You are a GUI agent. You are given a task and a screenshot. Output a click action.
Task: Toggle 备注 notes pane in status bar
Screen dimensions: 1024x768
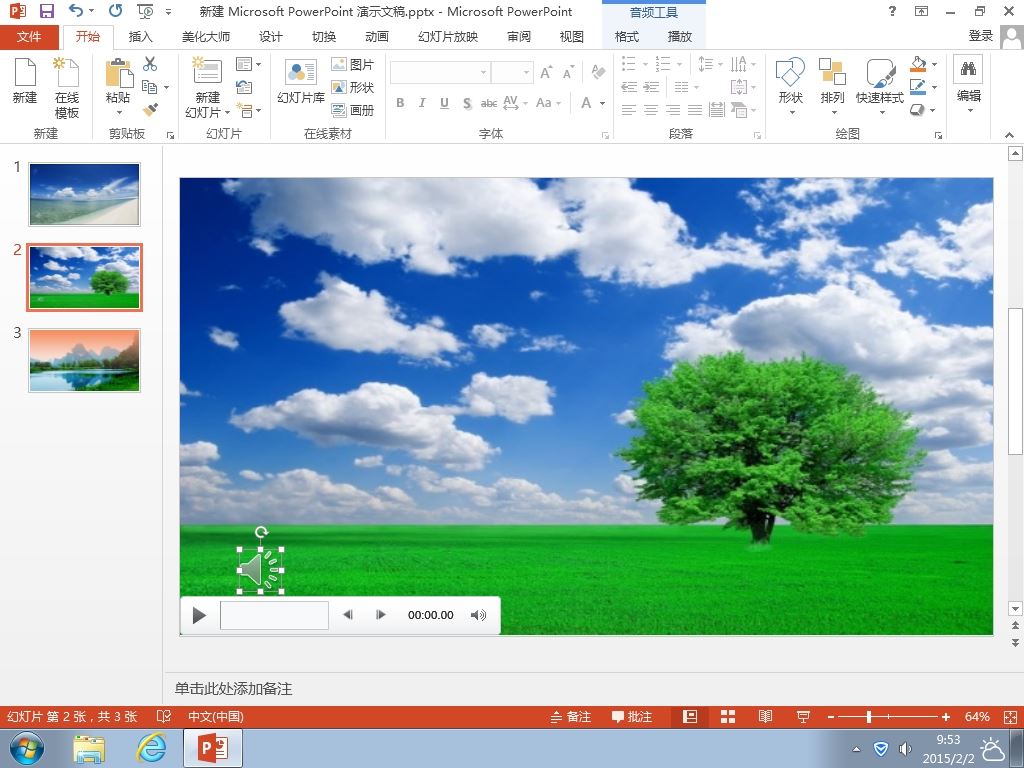tap(570, 716)
